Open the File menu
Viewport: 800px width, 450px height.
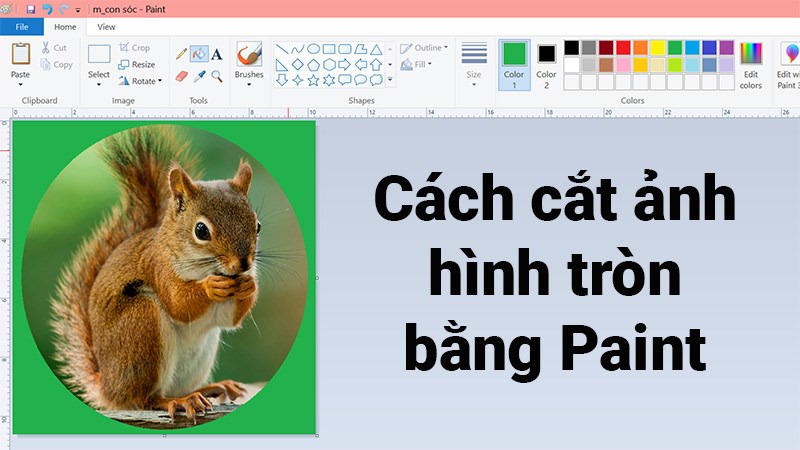[x=22, y=27]
